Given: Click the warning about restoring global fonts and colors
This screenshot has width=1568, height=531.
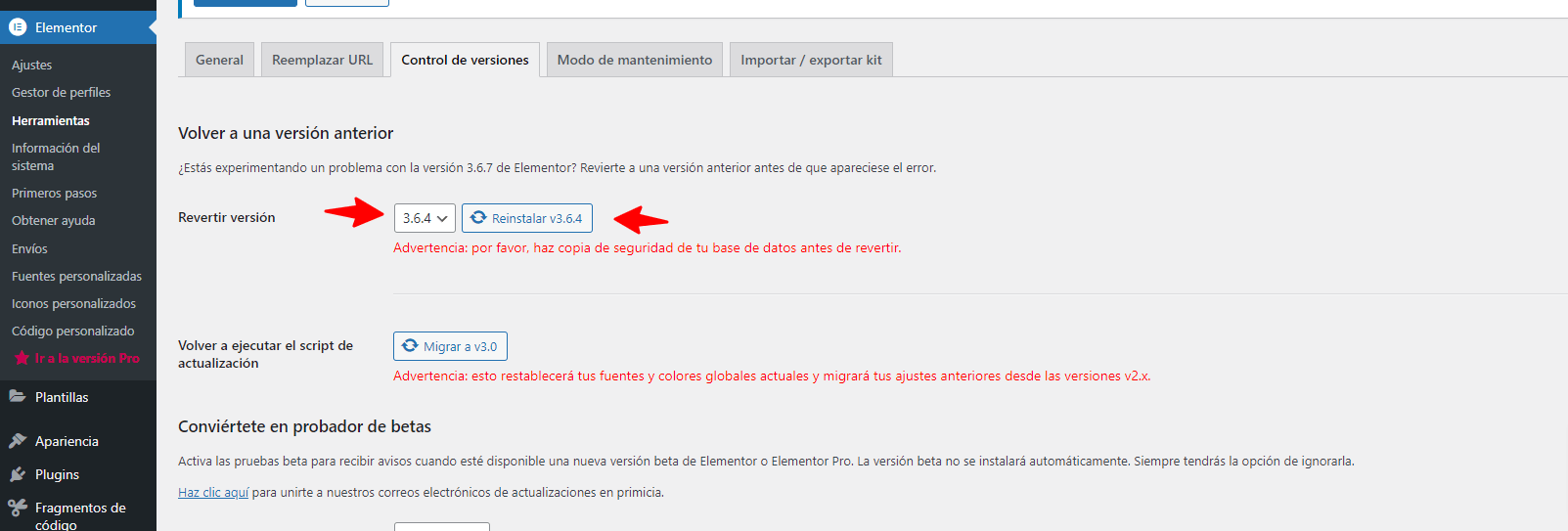Looking at the screenshot, I should [772, 376].
